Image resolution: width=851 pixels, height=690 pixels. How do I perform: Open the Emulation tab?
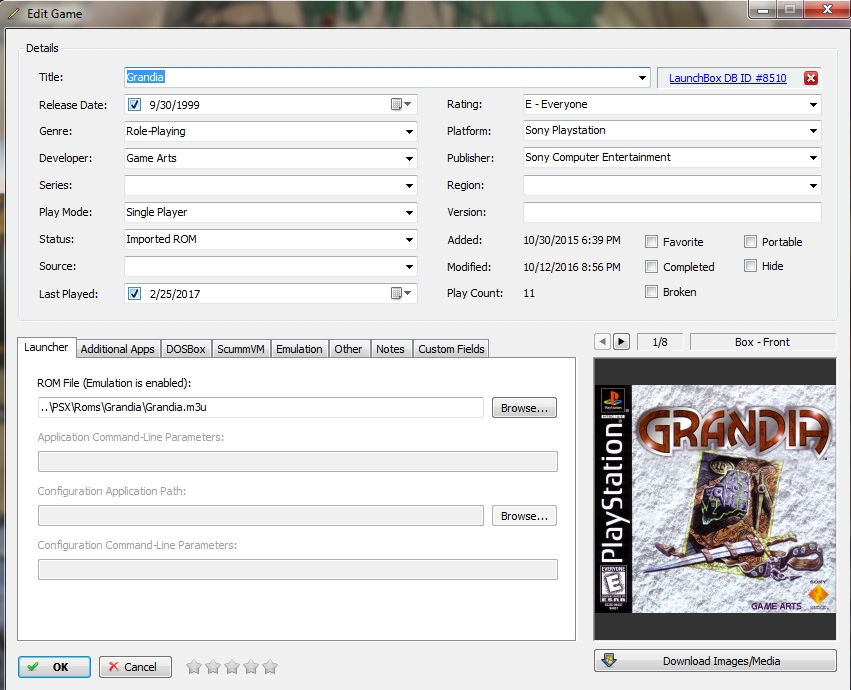tap(299, 349)
